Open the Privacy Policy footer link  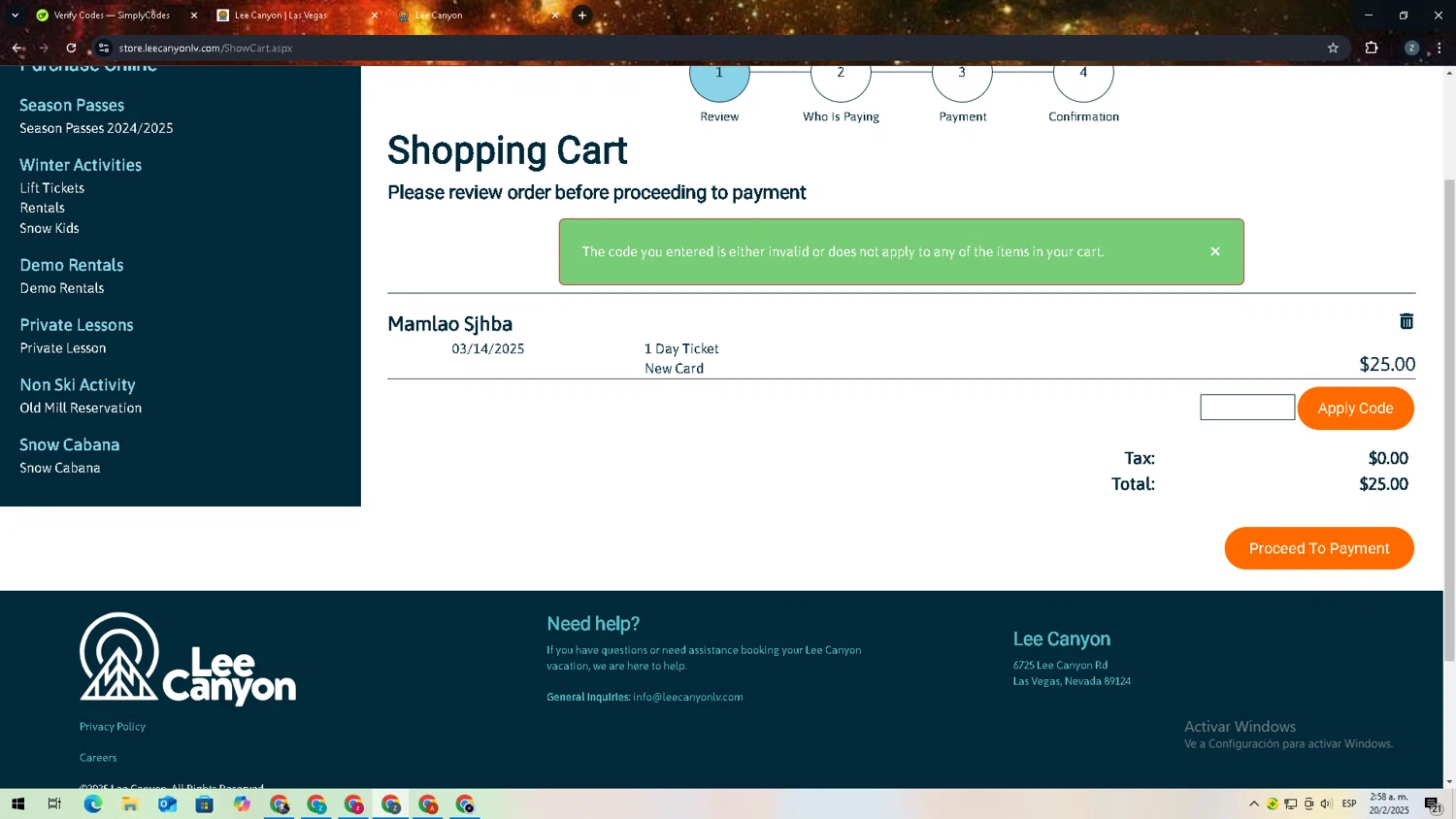point(113,727)
